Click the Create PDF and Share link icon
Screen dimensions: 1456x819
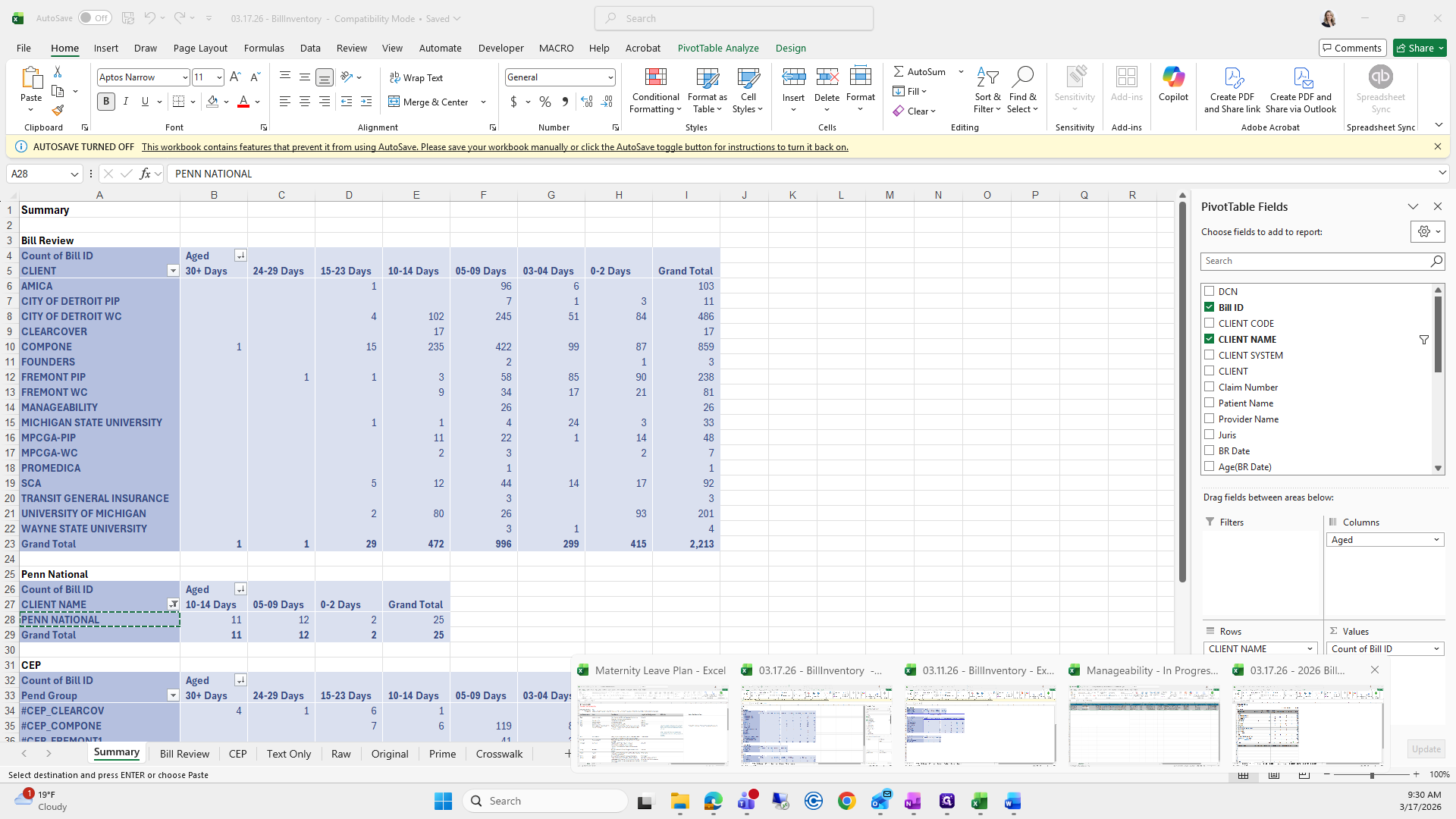coord(1232,77)
